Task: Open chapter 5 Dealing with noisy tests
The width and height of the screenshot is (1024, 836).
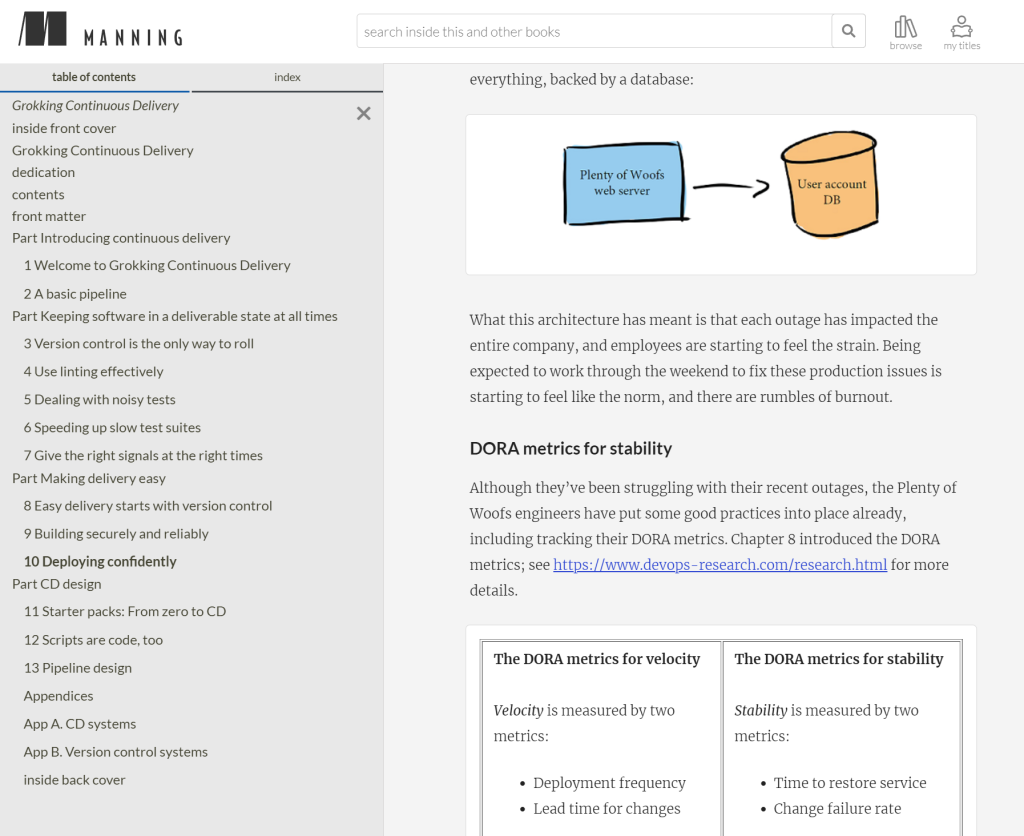Action: 99,399
